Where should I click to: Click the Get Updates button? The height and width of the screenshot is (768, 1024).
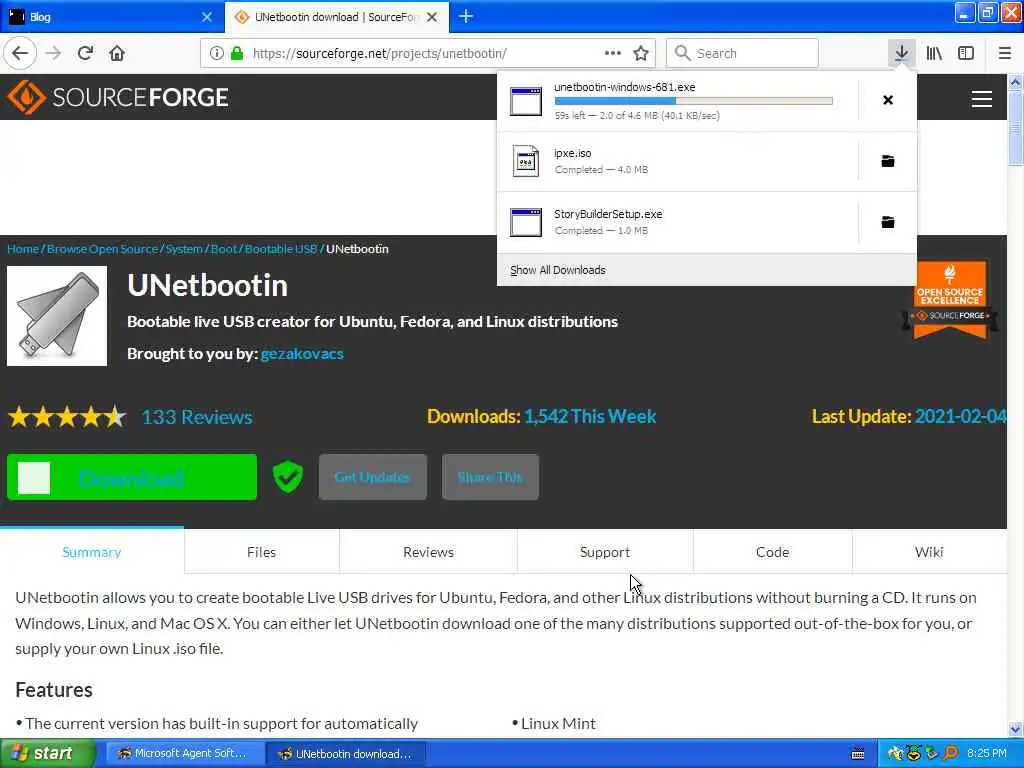coord(372,477)
